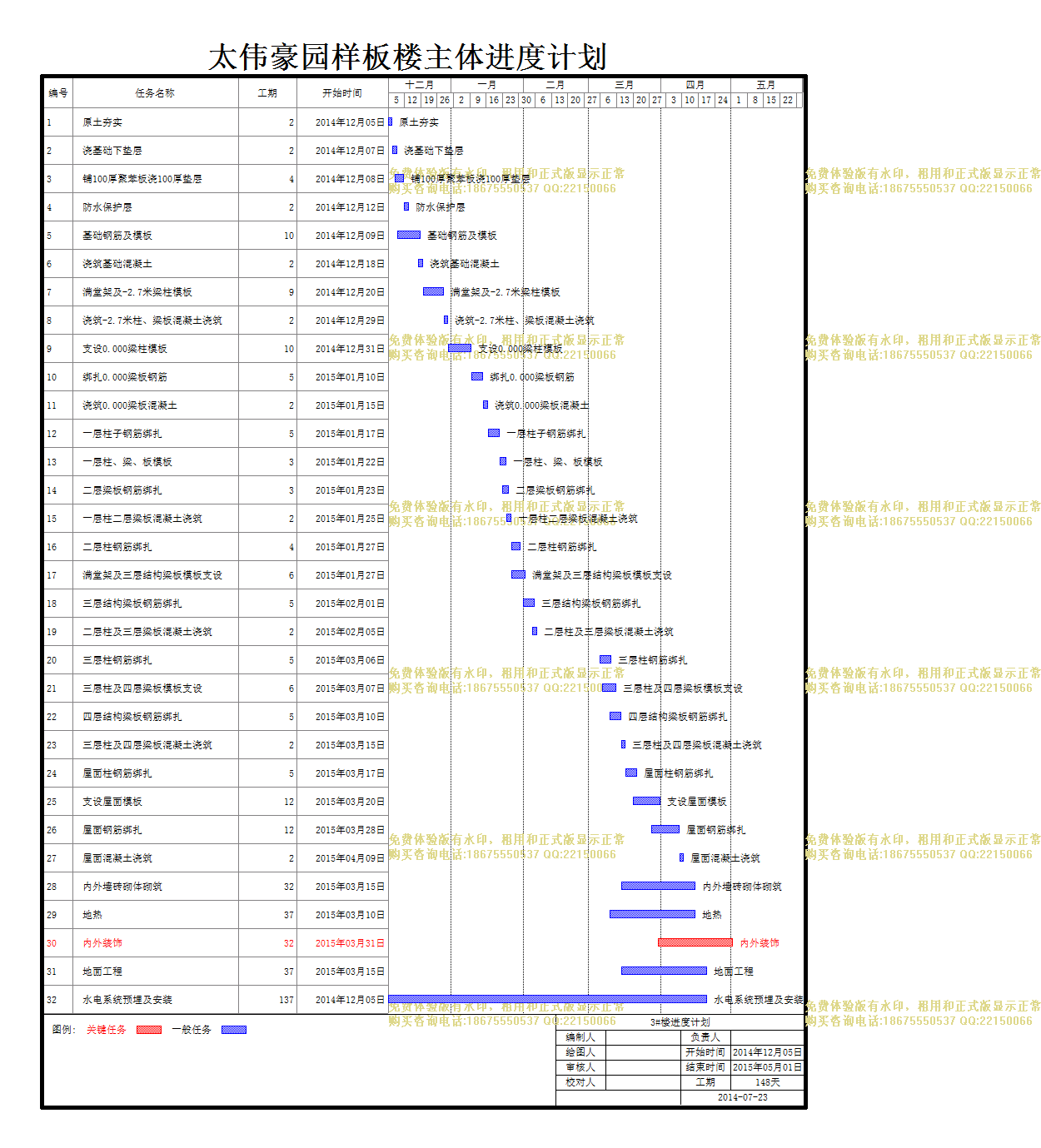This screenshot has height=1148, width=1041.
Task: Click footer end date value 2015年05月01日
Action: (x=768, y=1067)
